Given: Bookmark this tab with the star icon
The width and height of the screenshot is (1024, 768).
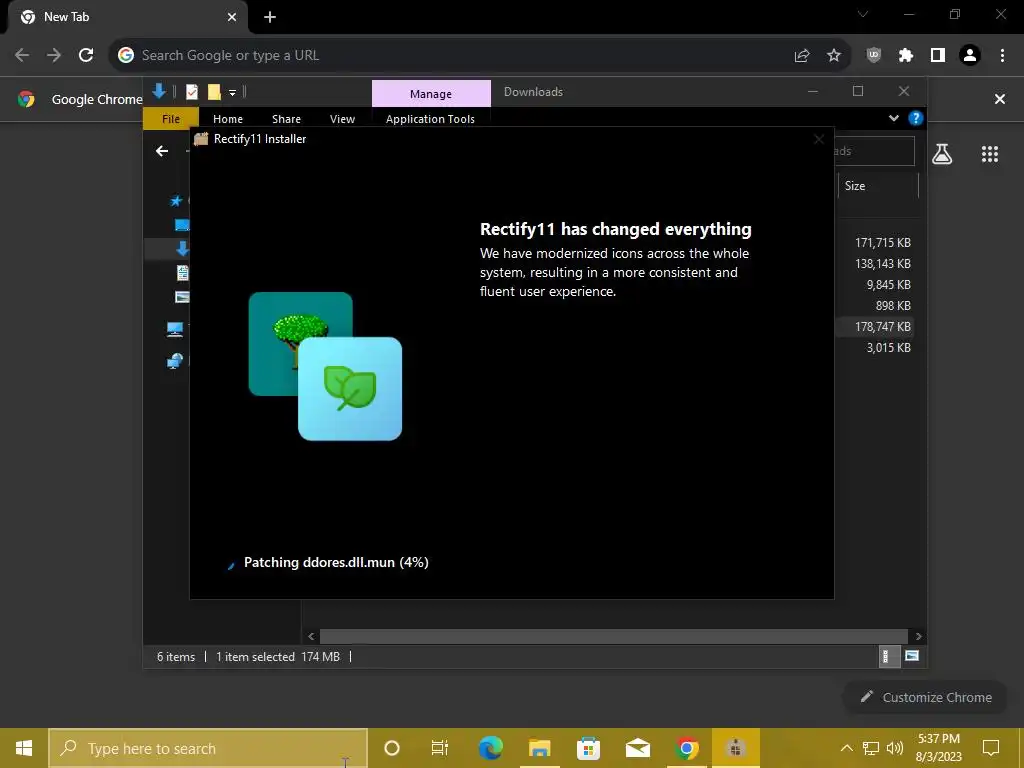Looking at the screenshot, I should click(x=834, y=56).
